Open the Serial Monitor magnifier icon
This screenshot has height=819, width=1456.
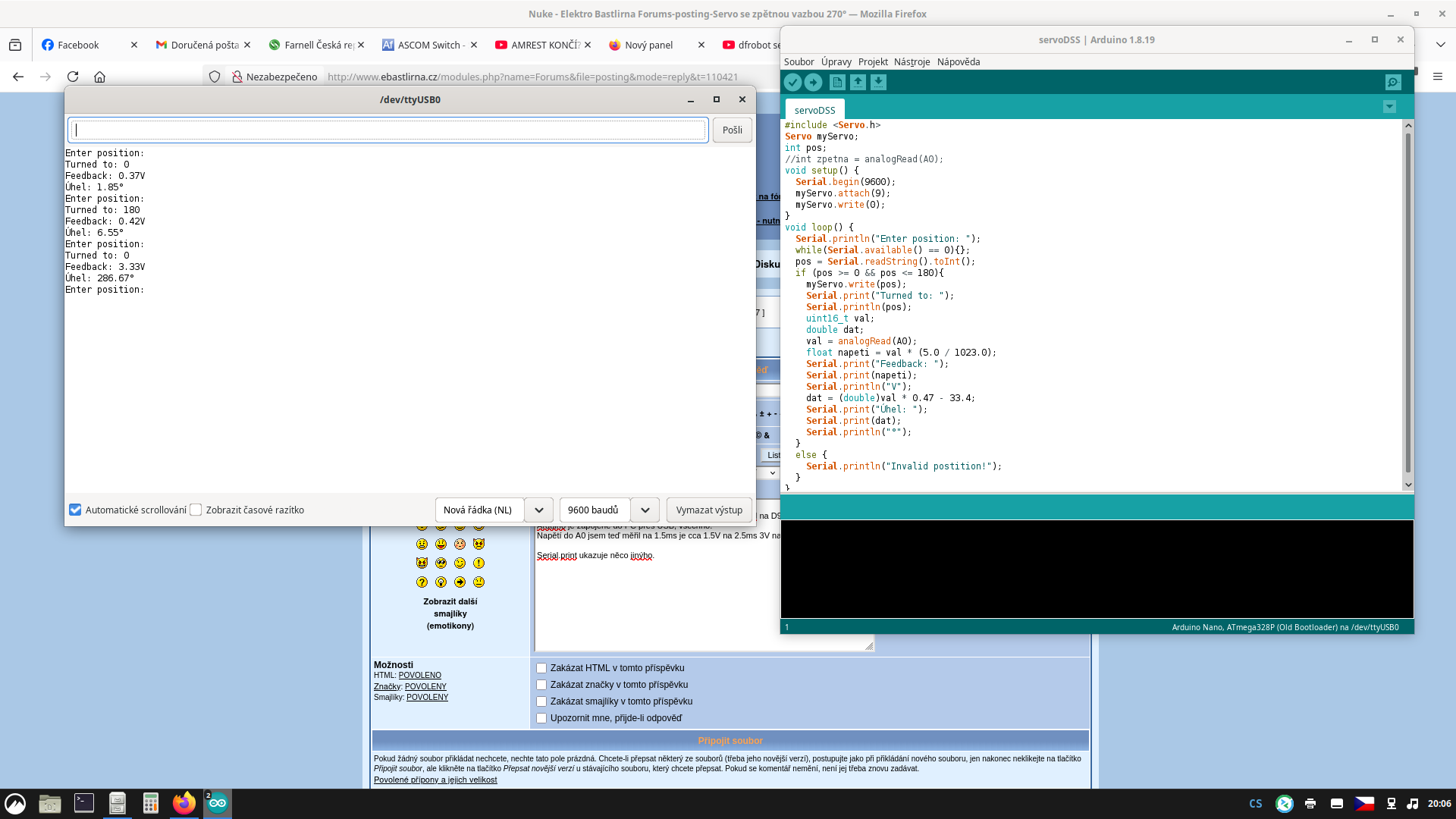1393,83
